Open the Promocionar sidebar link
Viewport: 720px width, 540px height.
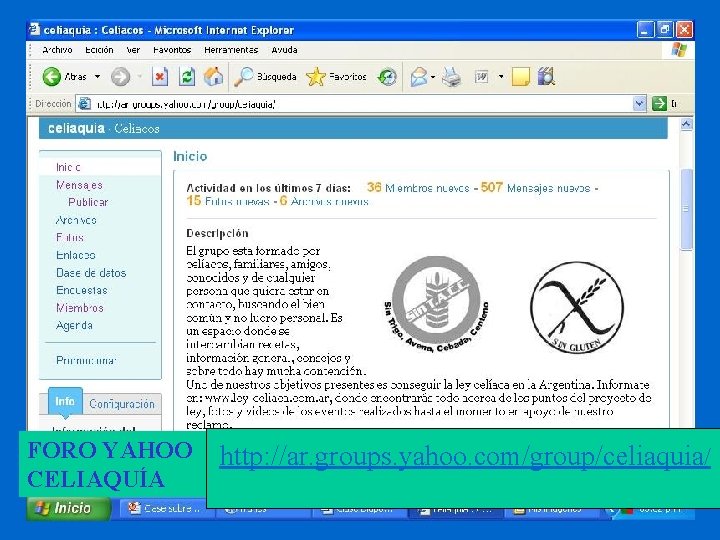click(x=86, y=360)
